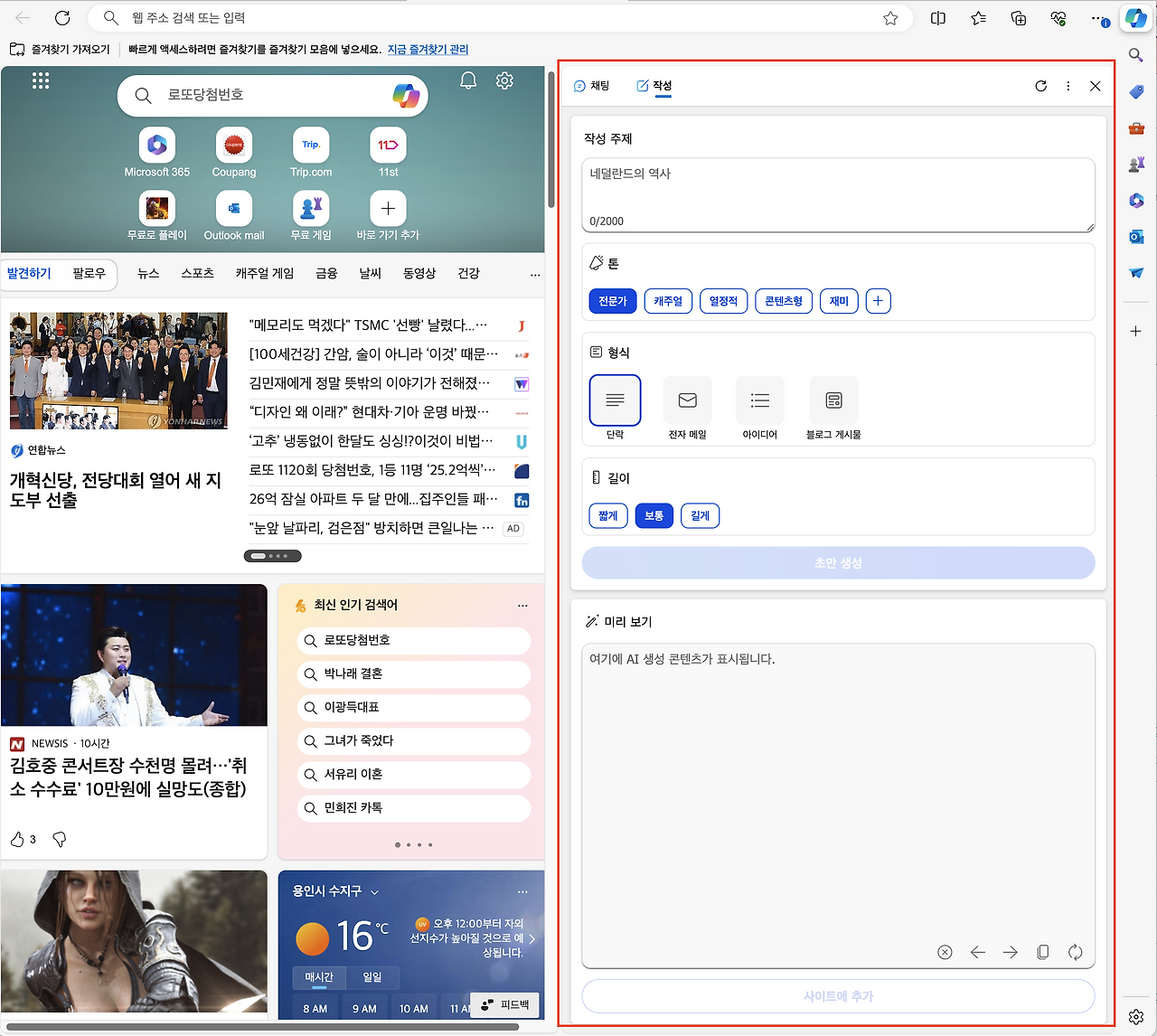
Task: Click 초안 생성 button
Action: (x=838, y=563)
